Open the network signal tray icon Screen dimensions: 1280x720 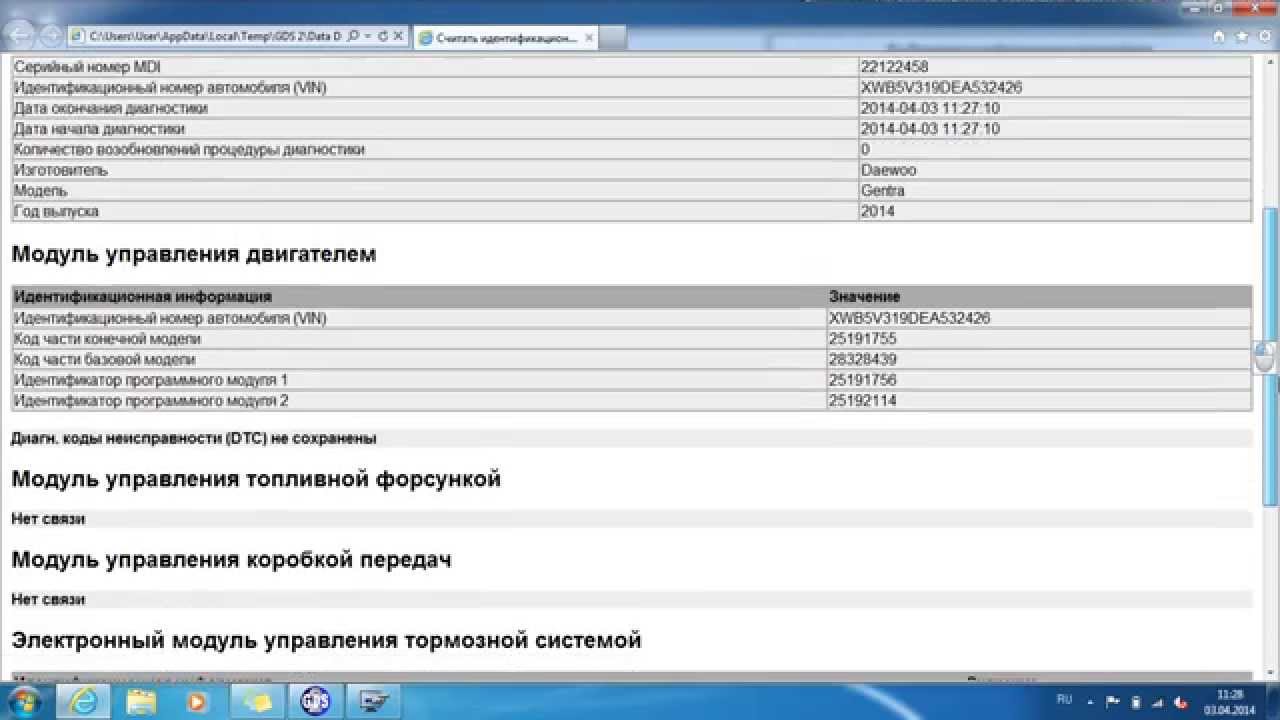point(1157,701)
